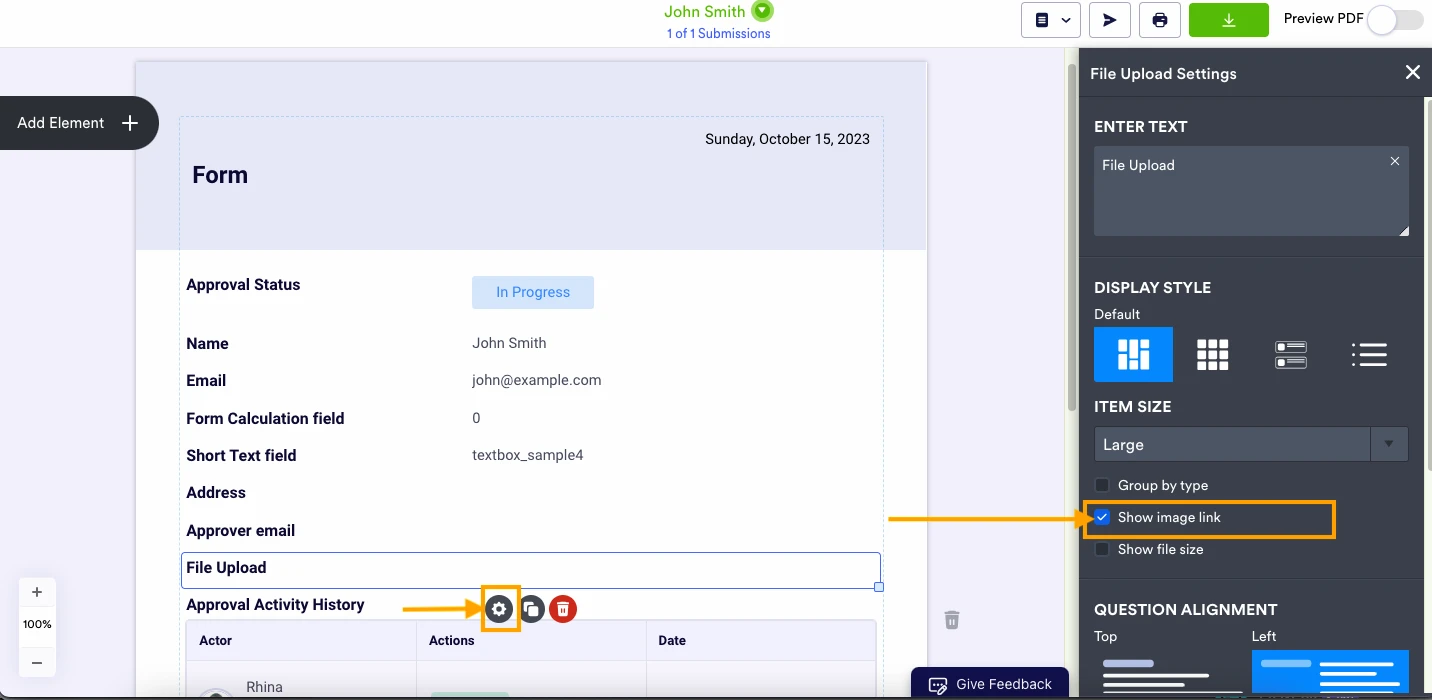
Task: Enable the Show file size checkbox
Action: coord(1102,549)
